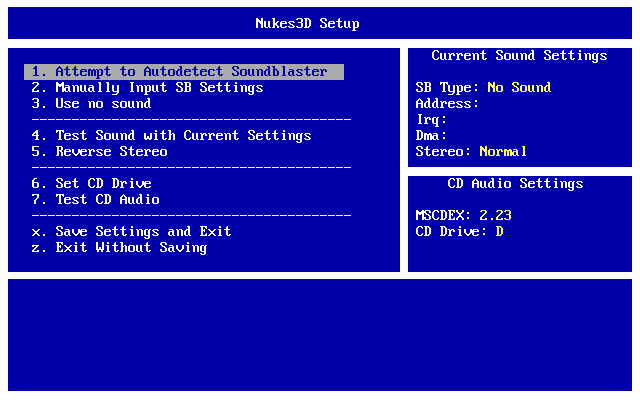Viewport: 640px width, 400px height.
Task: Click the CD Audio Settings heading
Action: tap(515, 184)
